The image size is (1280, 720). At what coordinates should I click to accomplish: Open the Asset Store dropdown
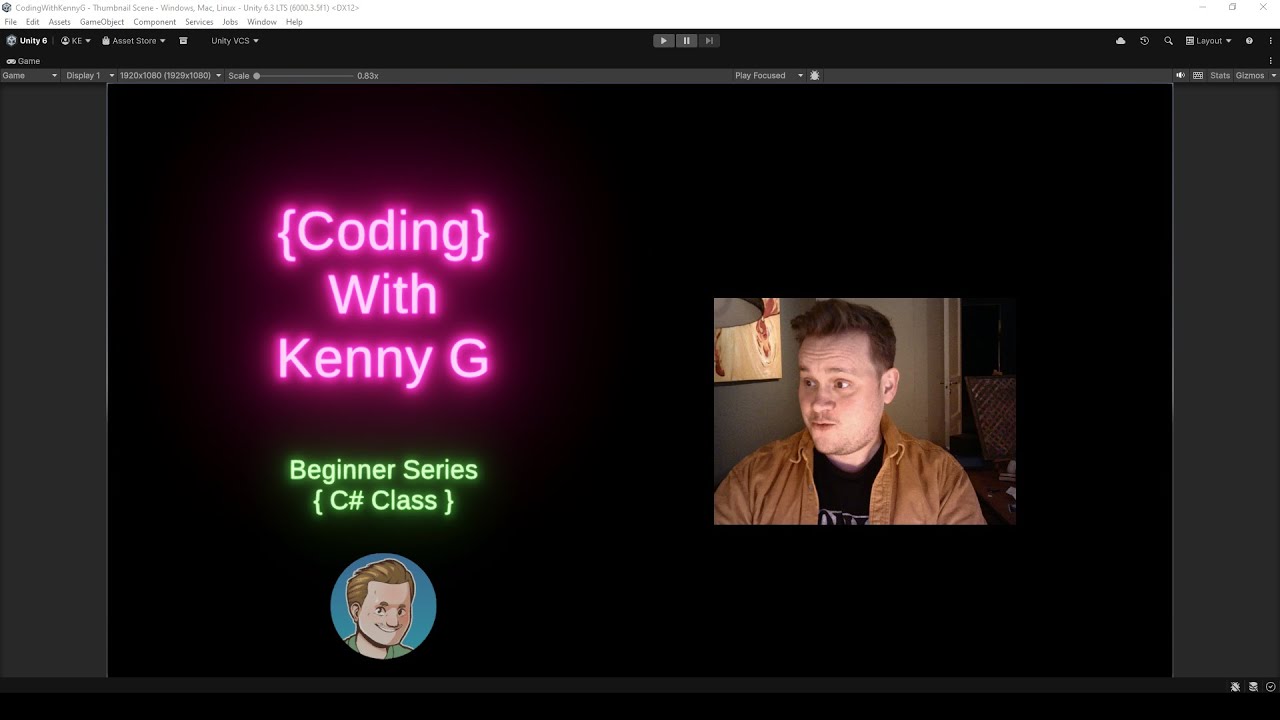134,41
